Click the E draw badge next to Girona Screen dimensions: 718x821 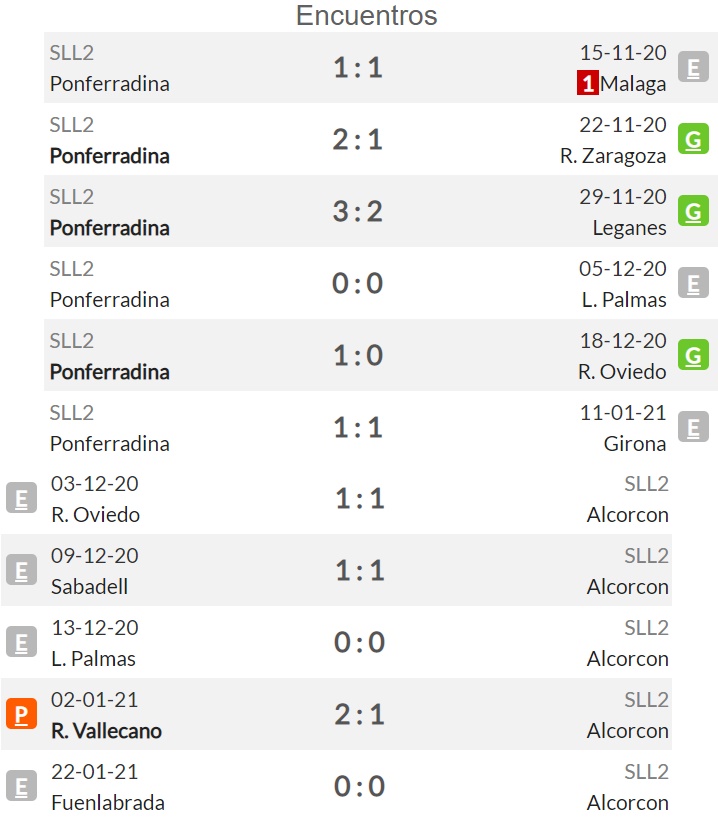click(693, 427)
